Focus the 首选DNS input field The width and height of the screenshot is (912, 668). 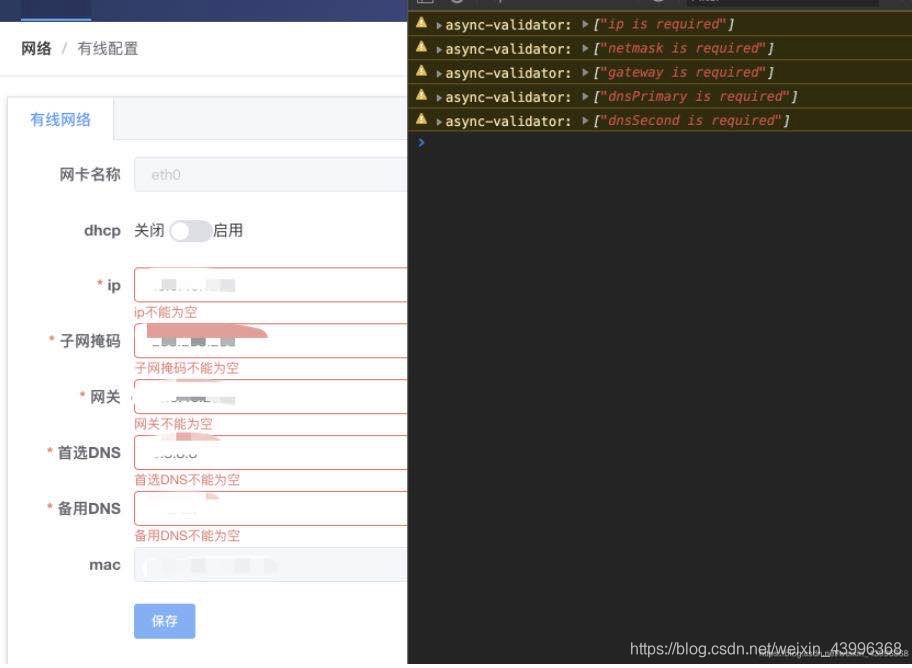pos(270,452)
